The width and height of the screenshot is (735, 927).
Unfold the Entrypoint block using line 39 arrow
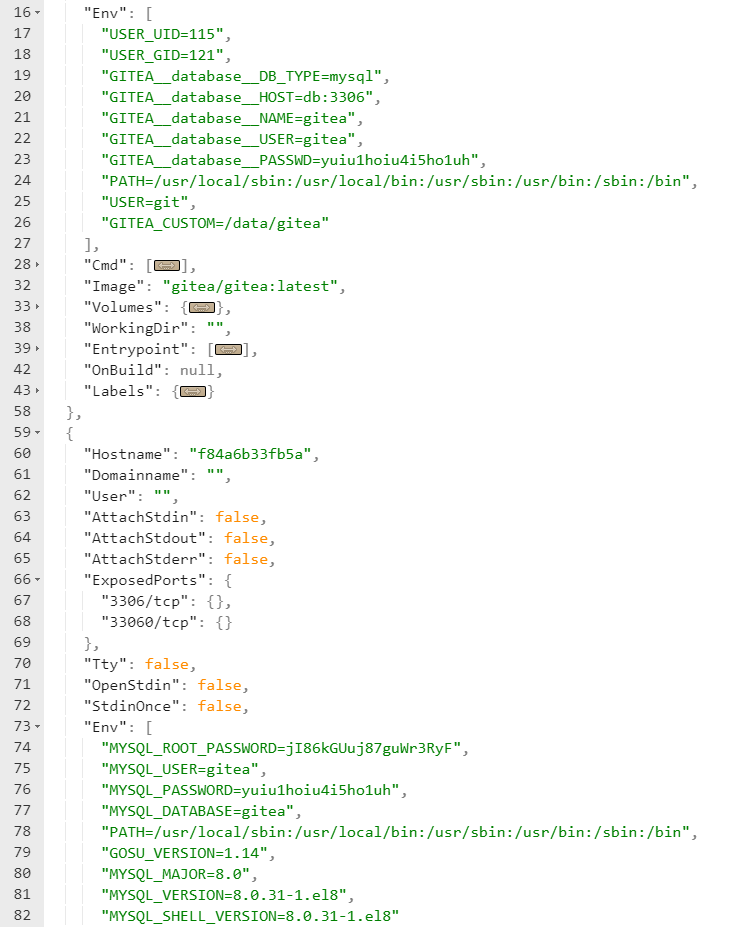click(x=38, y=349)
